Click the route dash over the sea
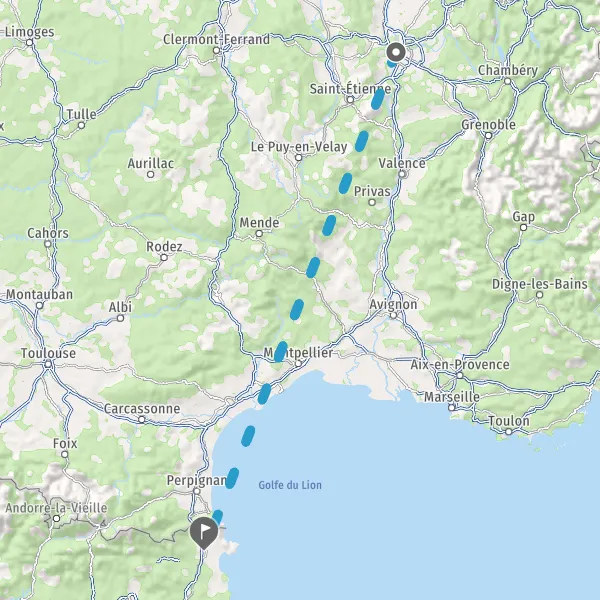The image size is (600, 600). tap(248, 436)
